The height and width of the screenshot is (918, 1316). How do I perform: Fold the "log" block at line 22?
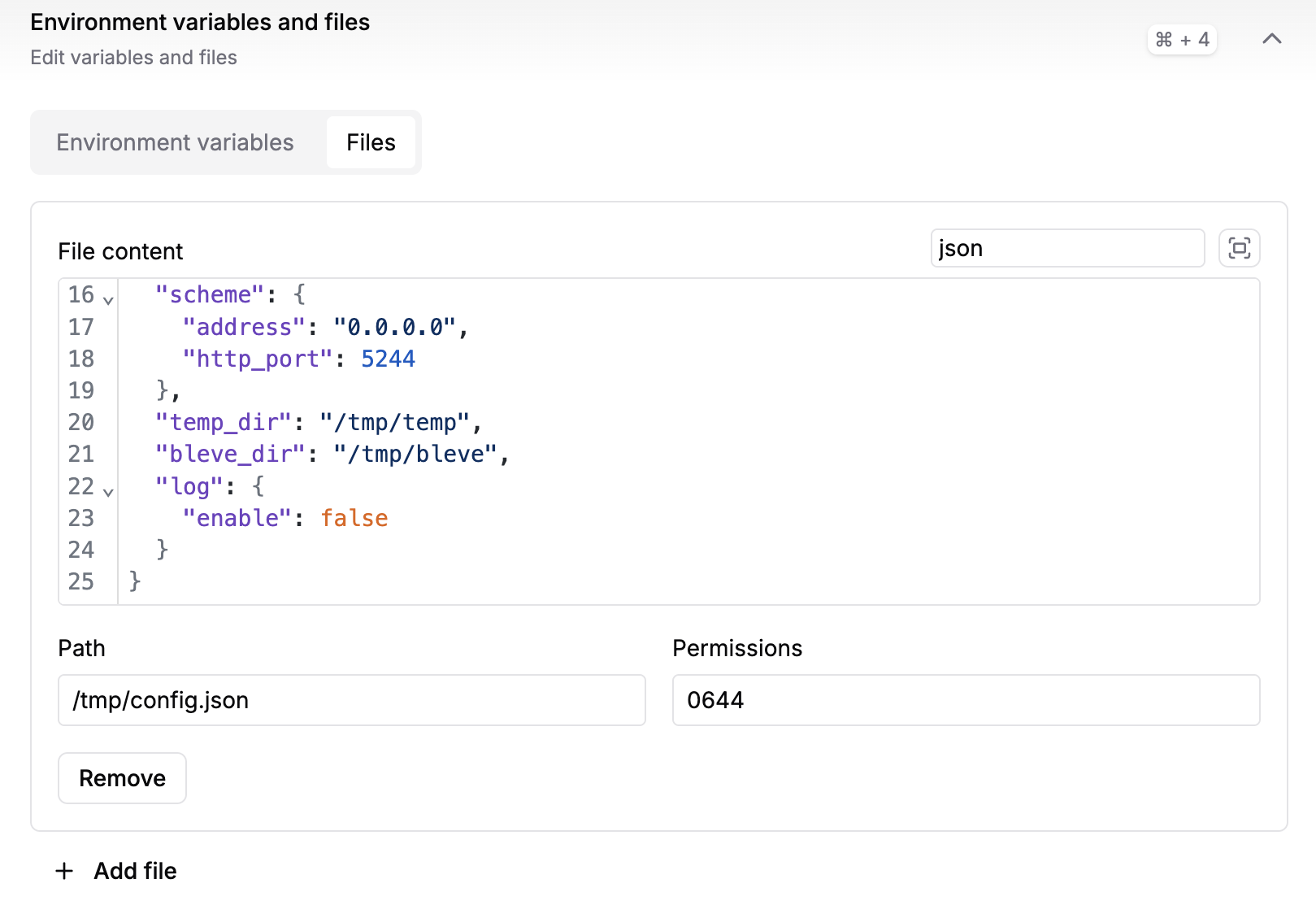(108, 491)
